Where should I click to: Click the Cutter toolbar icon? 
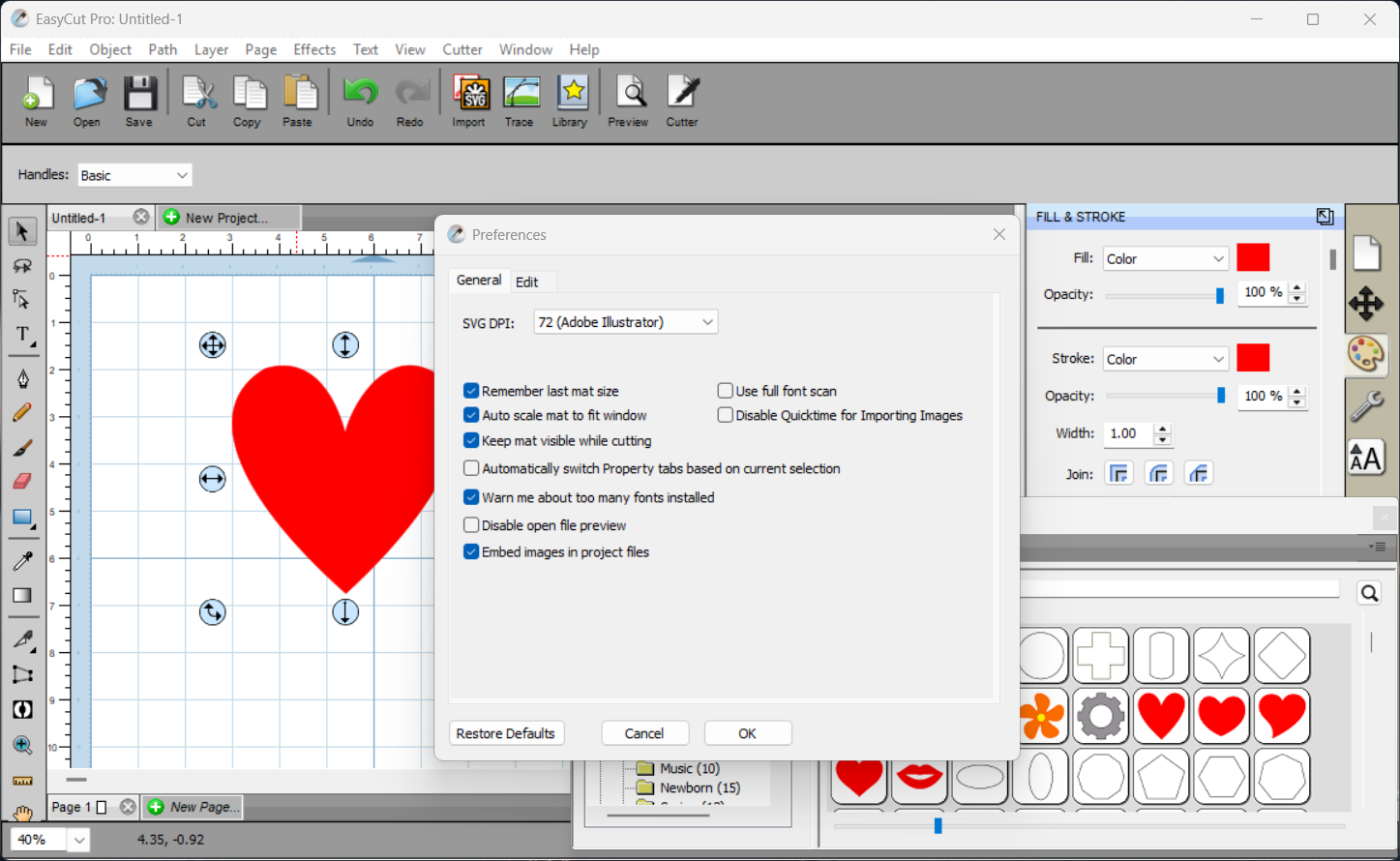tap(682, 102)
